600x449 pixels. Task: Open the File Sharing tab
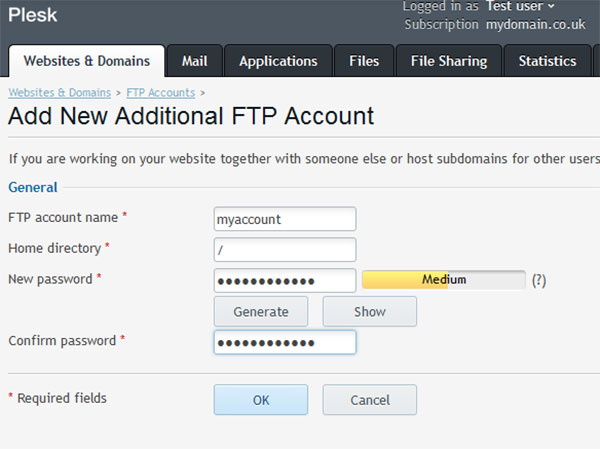click(449, 61)
